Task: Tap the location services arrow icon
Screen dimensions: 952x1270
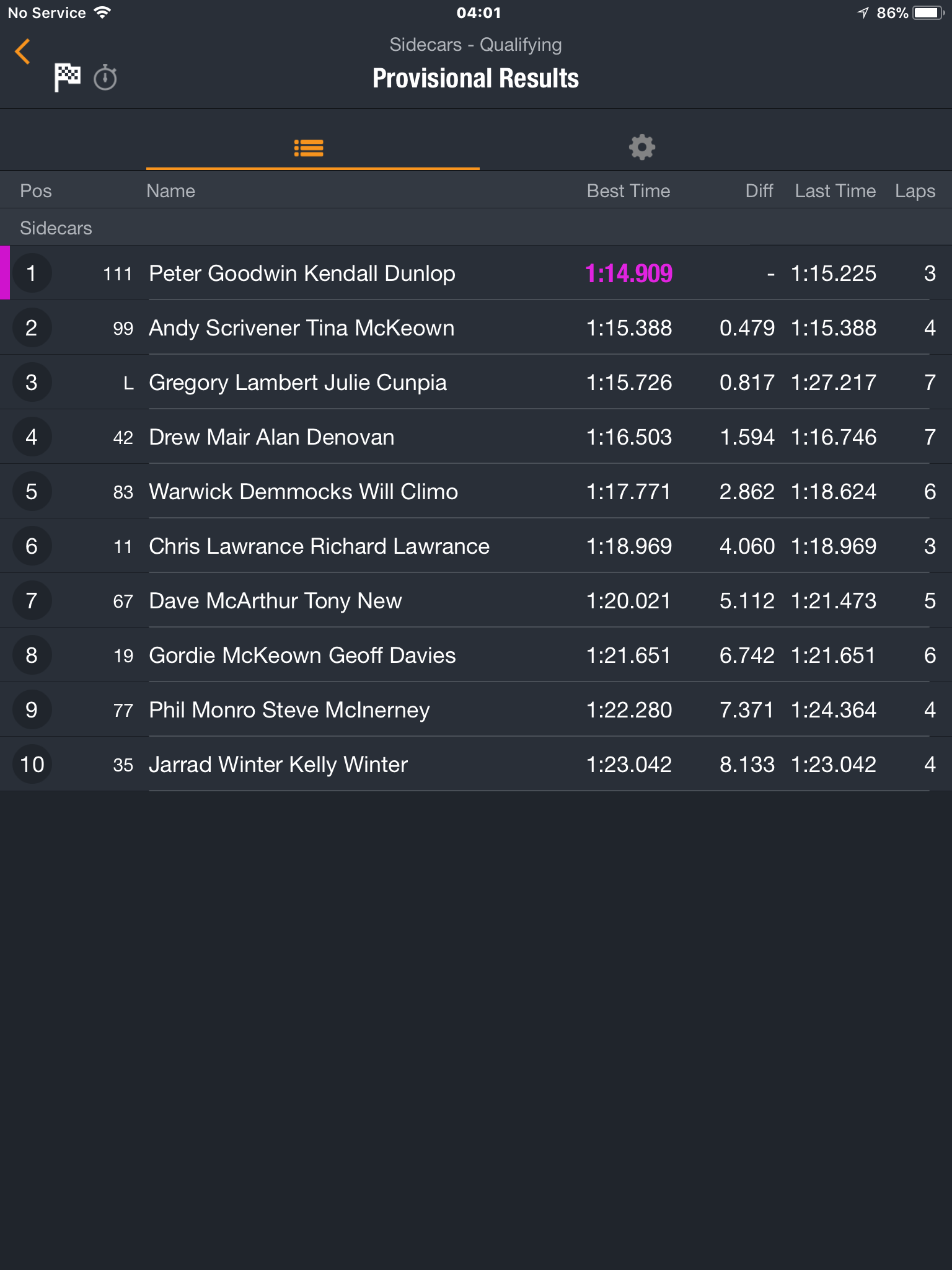Action: [x=863, y=12]
